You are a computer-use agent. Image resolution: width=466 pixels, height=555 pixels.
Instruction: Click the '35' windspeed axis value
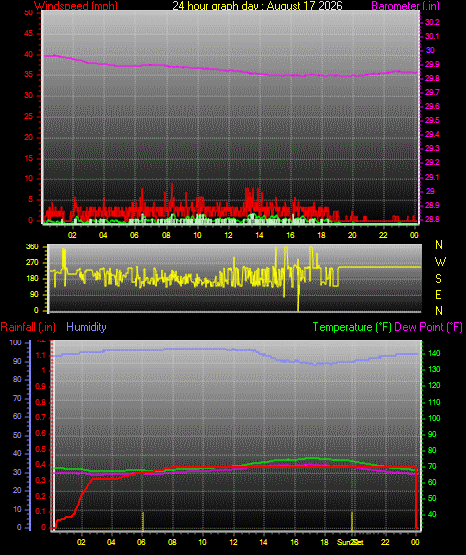28,75
